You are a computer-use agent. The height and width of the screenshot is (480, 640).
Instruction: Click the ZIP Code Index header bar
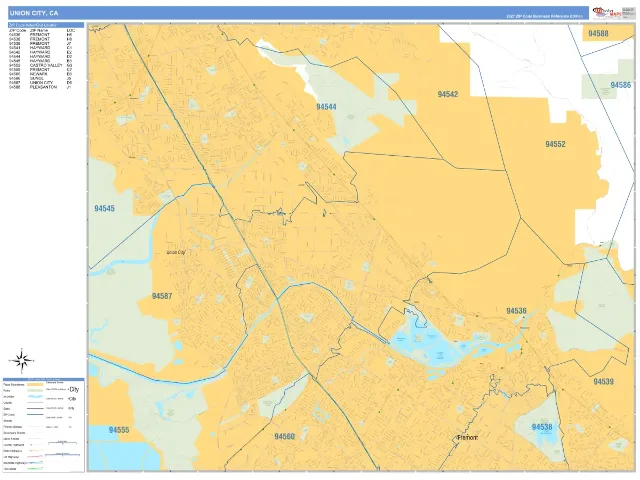[46, 25]
